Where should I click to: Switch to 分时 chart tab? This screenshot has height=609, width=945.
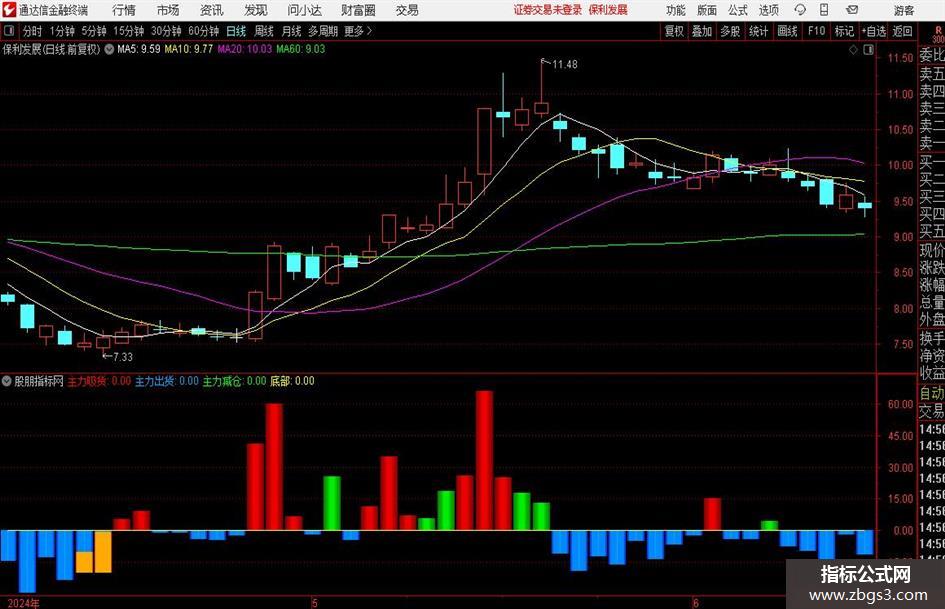pos(33,31)
